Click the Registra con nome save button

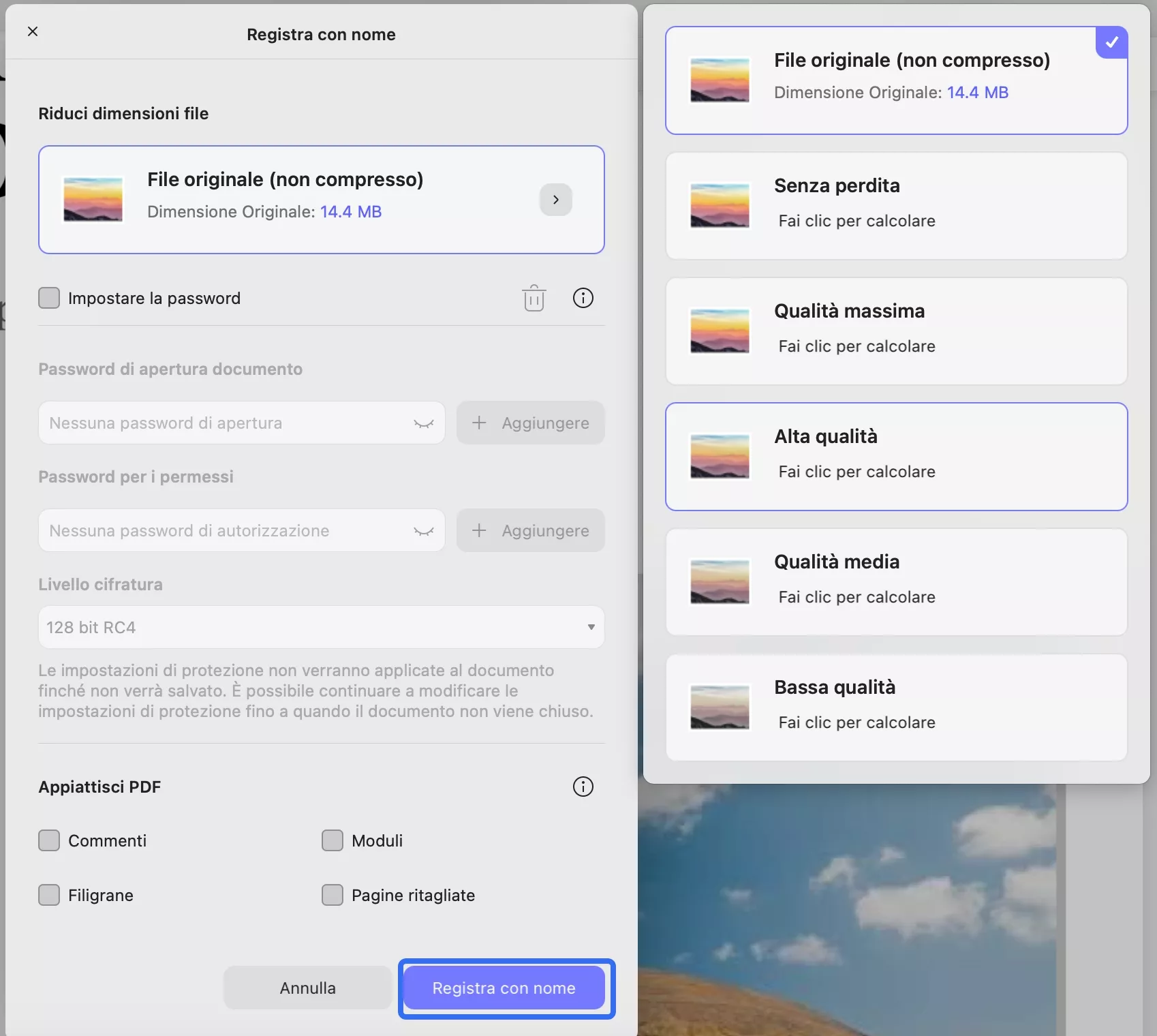point(504,988)
